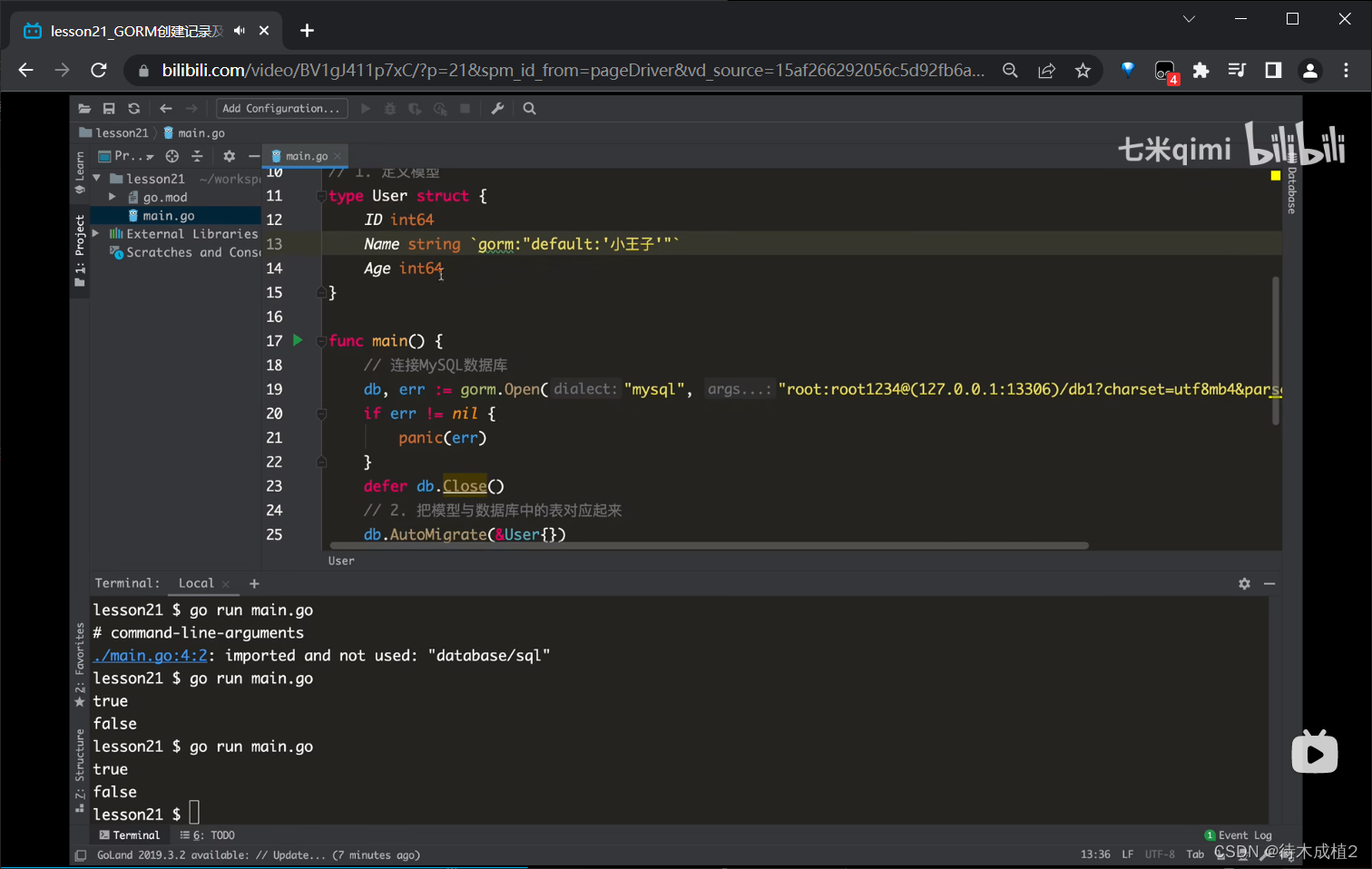Collapse the if err block fold marker at line 20
Viewport: 1372px width, 869px height.
[321, 414]
